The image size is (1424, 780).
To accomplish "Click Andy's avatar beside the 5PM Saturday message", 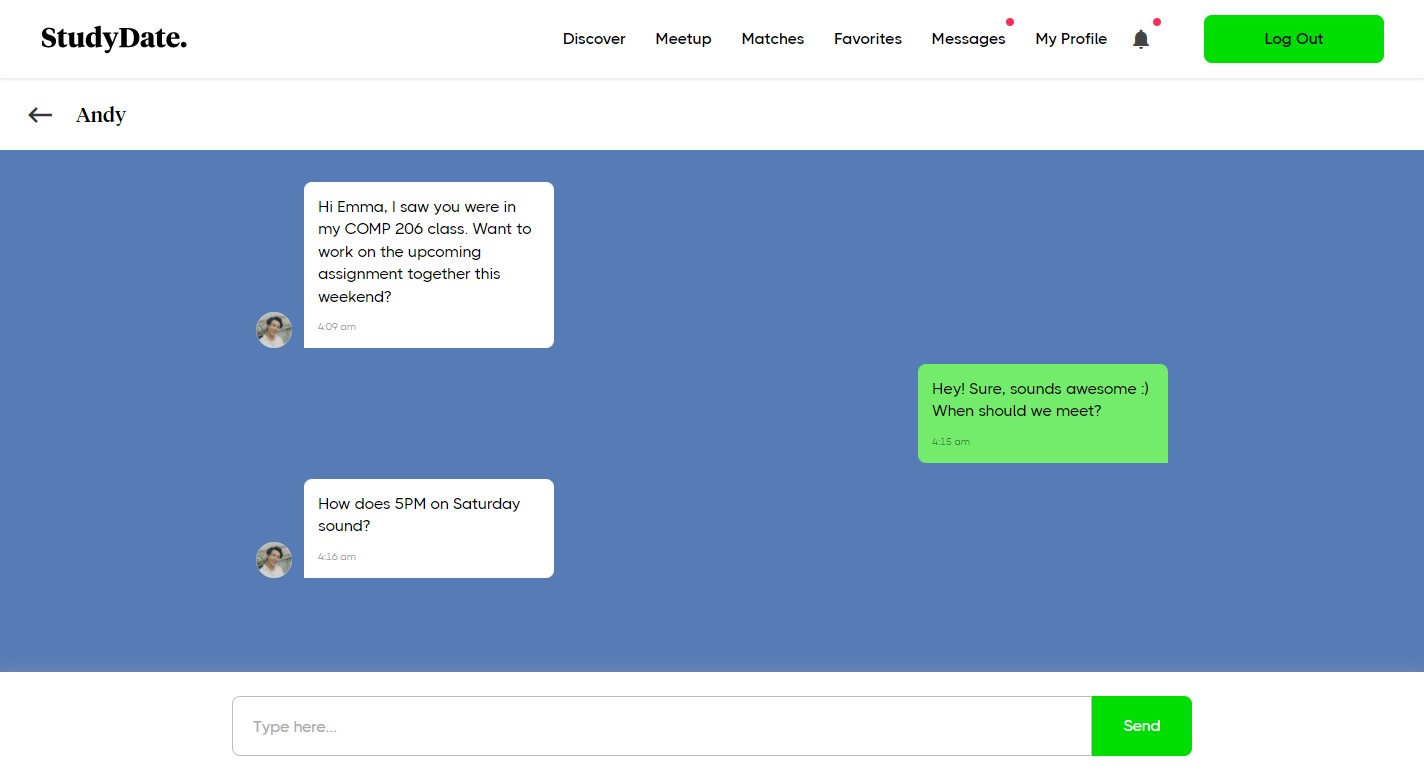I will [x=274, y=560].
